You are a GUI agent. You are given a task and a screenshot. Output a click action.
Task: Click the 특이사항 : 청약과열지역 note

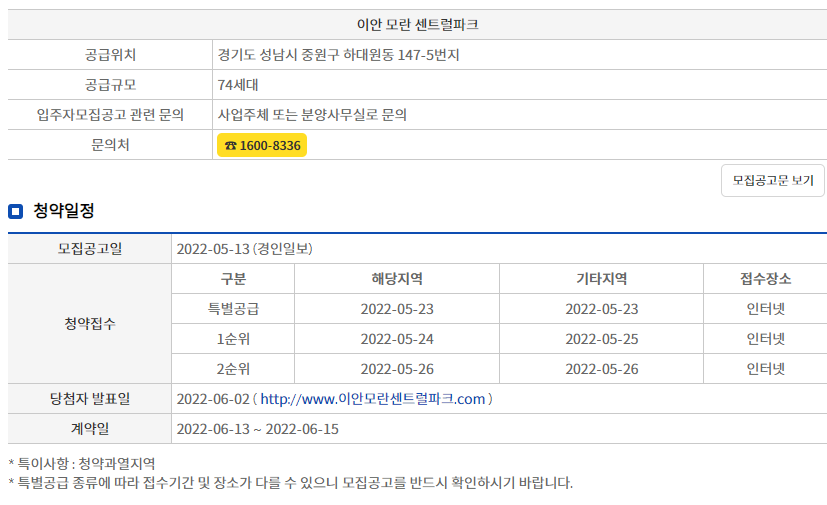point(82,464)
